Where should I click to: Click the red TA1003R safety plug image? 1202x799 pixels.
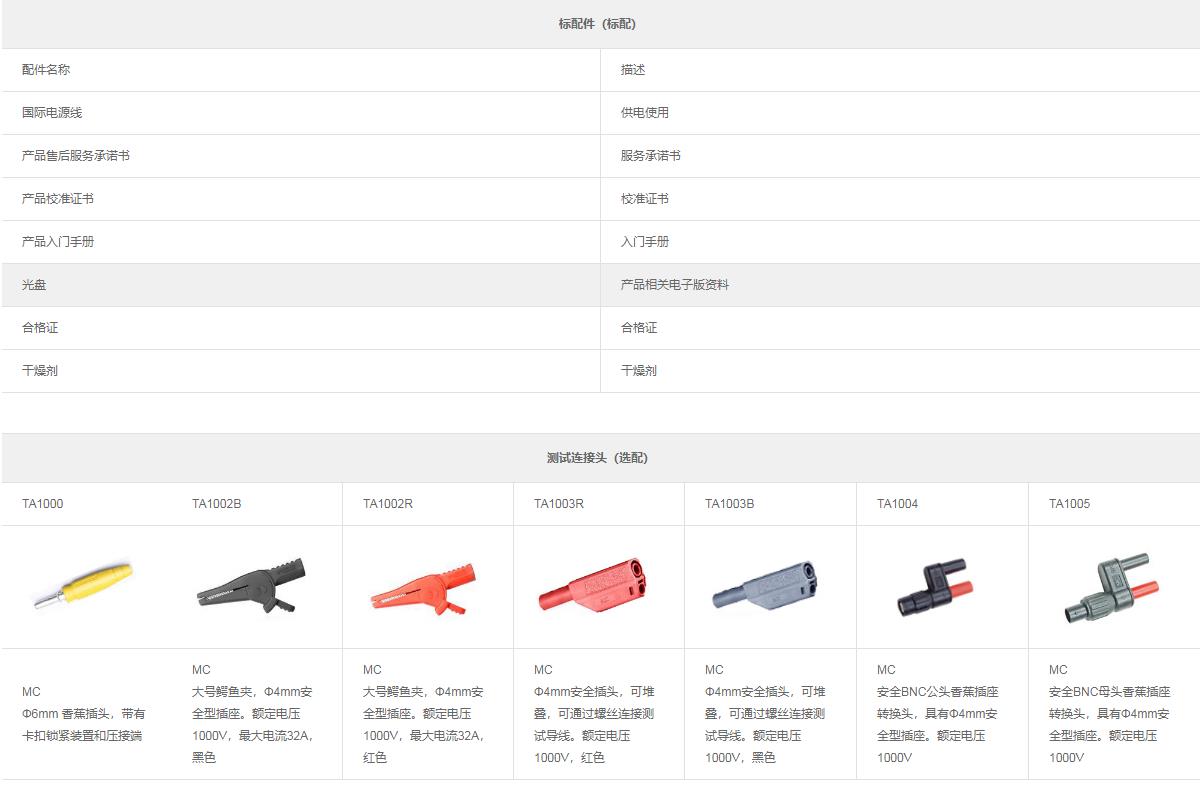coord(590,585)
